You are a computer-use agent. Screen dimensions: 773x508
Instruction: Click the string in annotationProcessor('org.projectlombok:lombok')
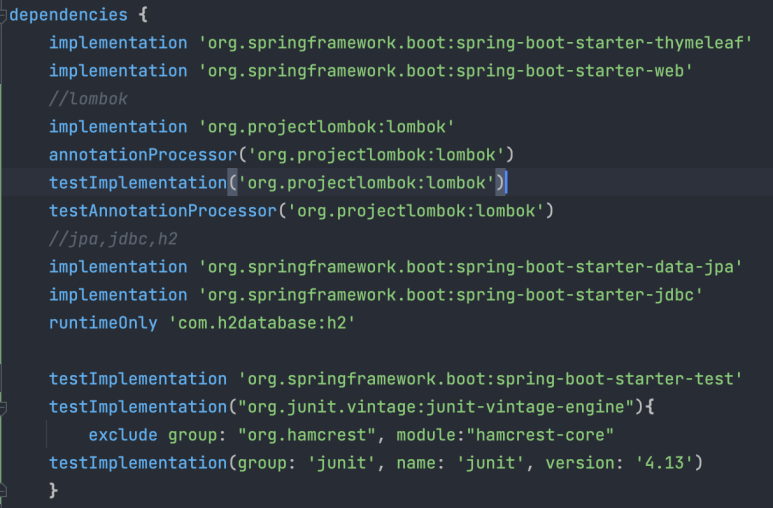click(376, 155)
